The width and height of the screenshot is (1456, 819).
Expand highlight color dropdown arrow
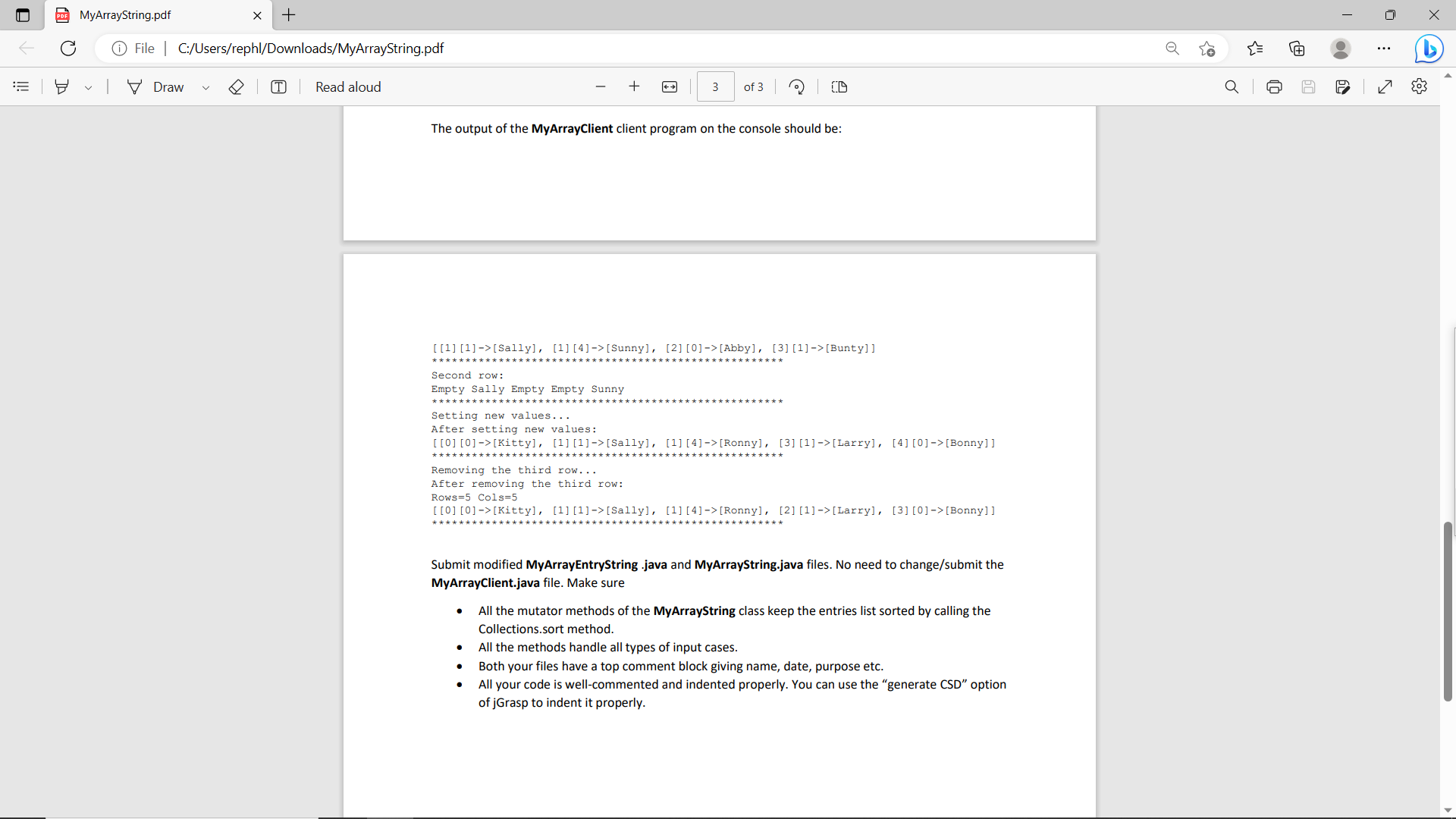coord(89,88)
